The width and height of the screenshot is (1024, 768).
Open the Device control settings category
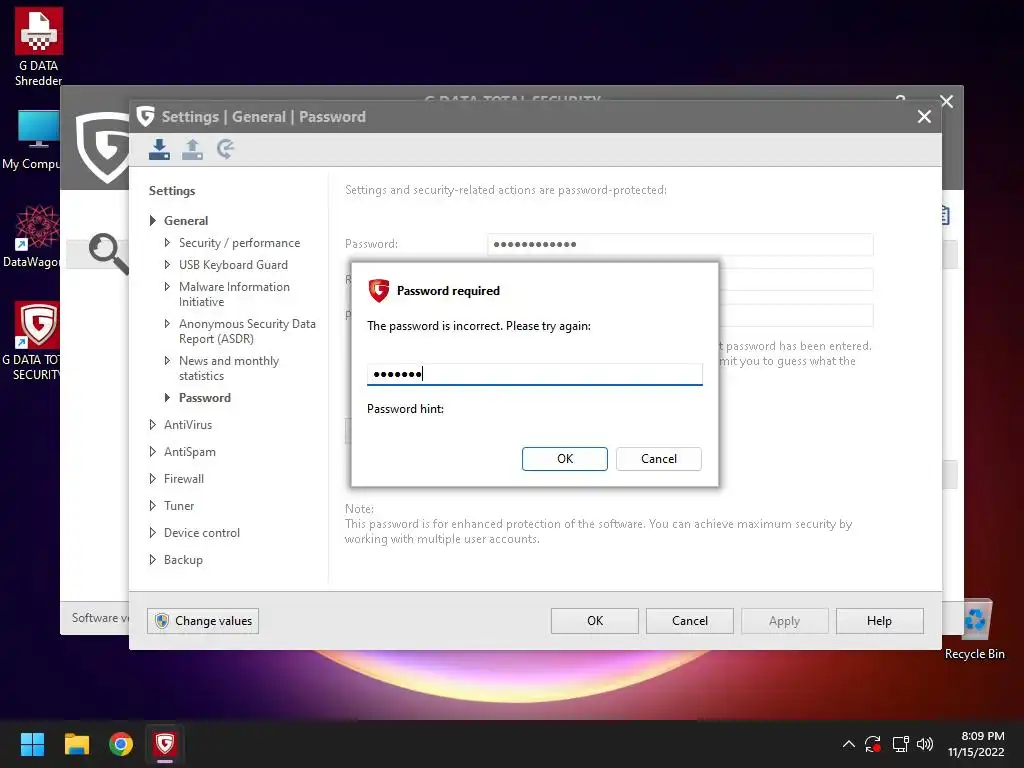[202, 532]
